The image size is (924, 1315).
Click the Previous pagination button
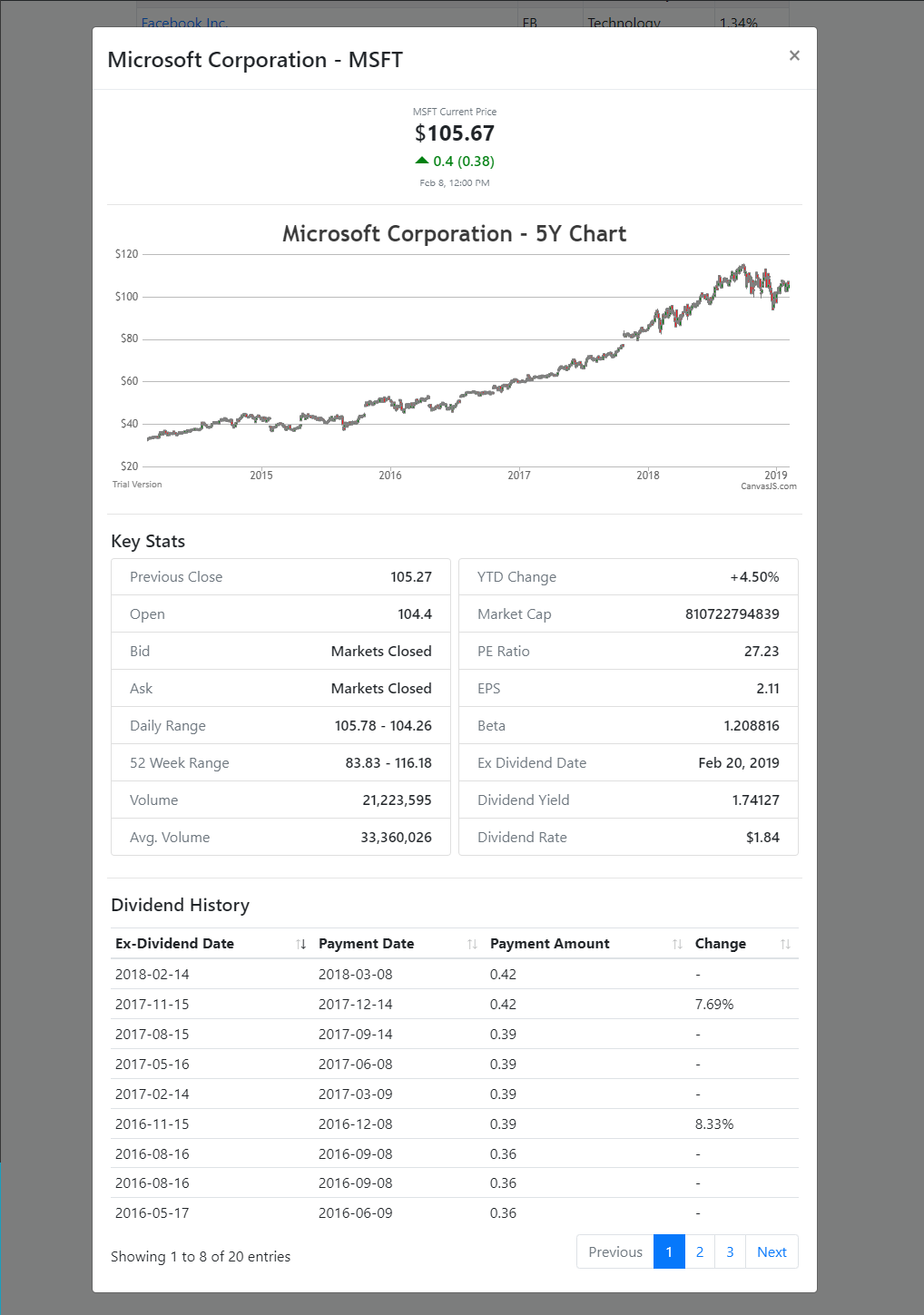(x=615, y=1251)
